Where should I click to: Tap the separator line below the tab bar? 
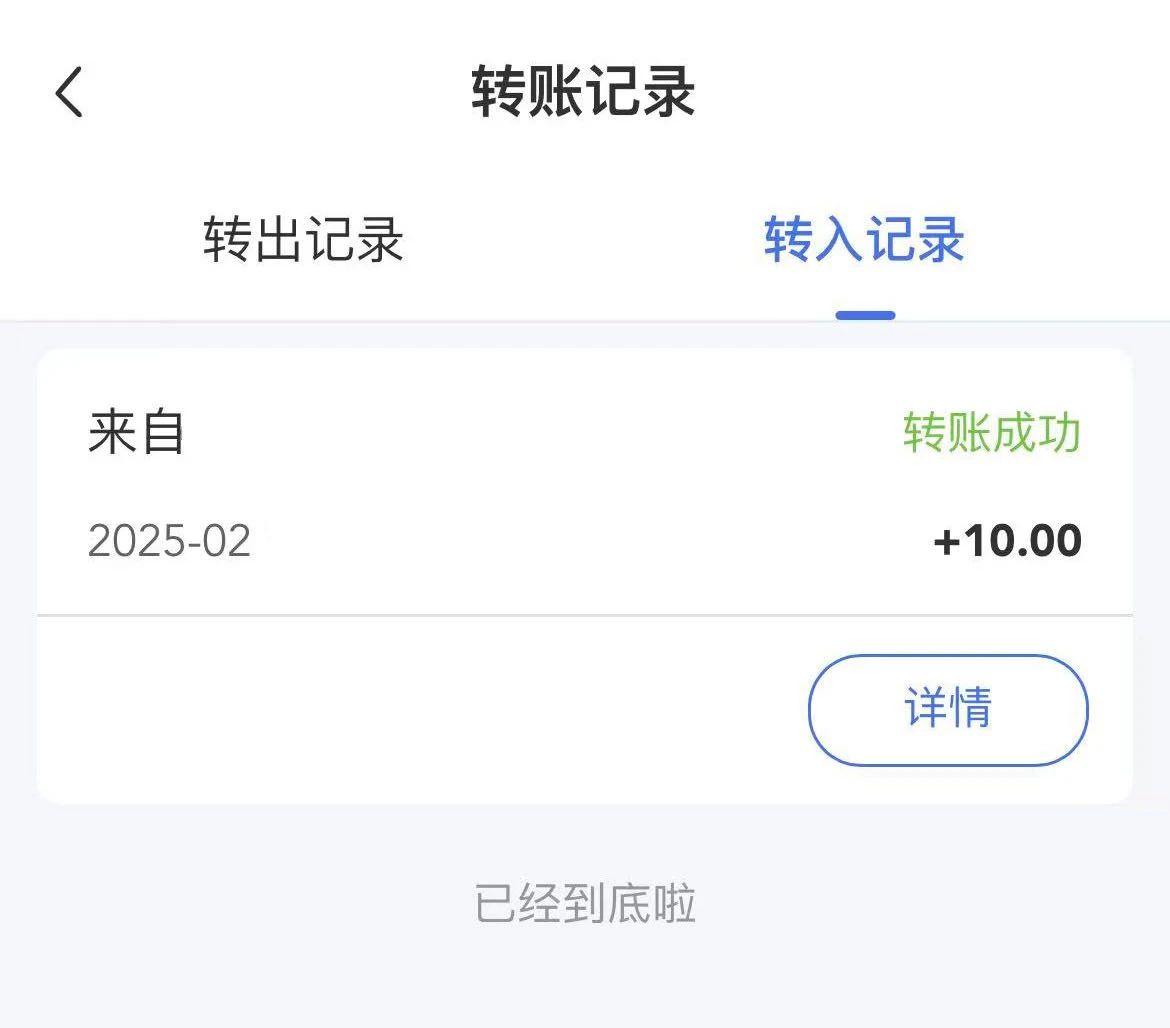(400, 321)
